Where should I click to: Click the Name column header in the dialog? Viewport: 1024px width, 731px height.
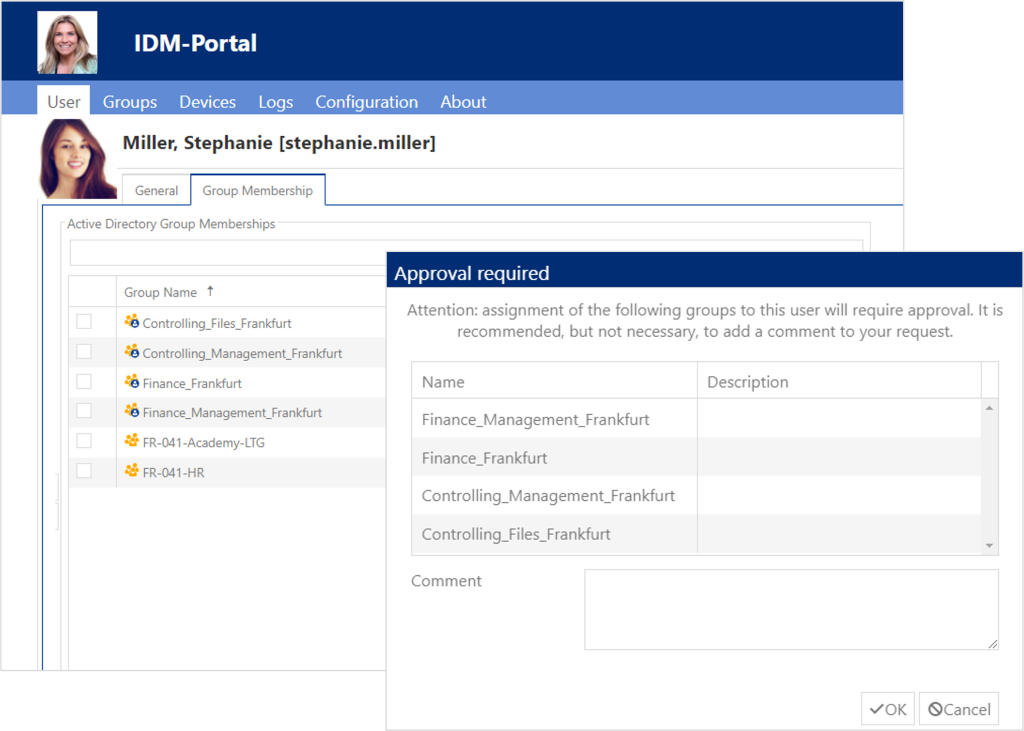[554, 382]
